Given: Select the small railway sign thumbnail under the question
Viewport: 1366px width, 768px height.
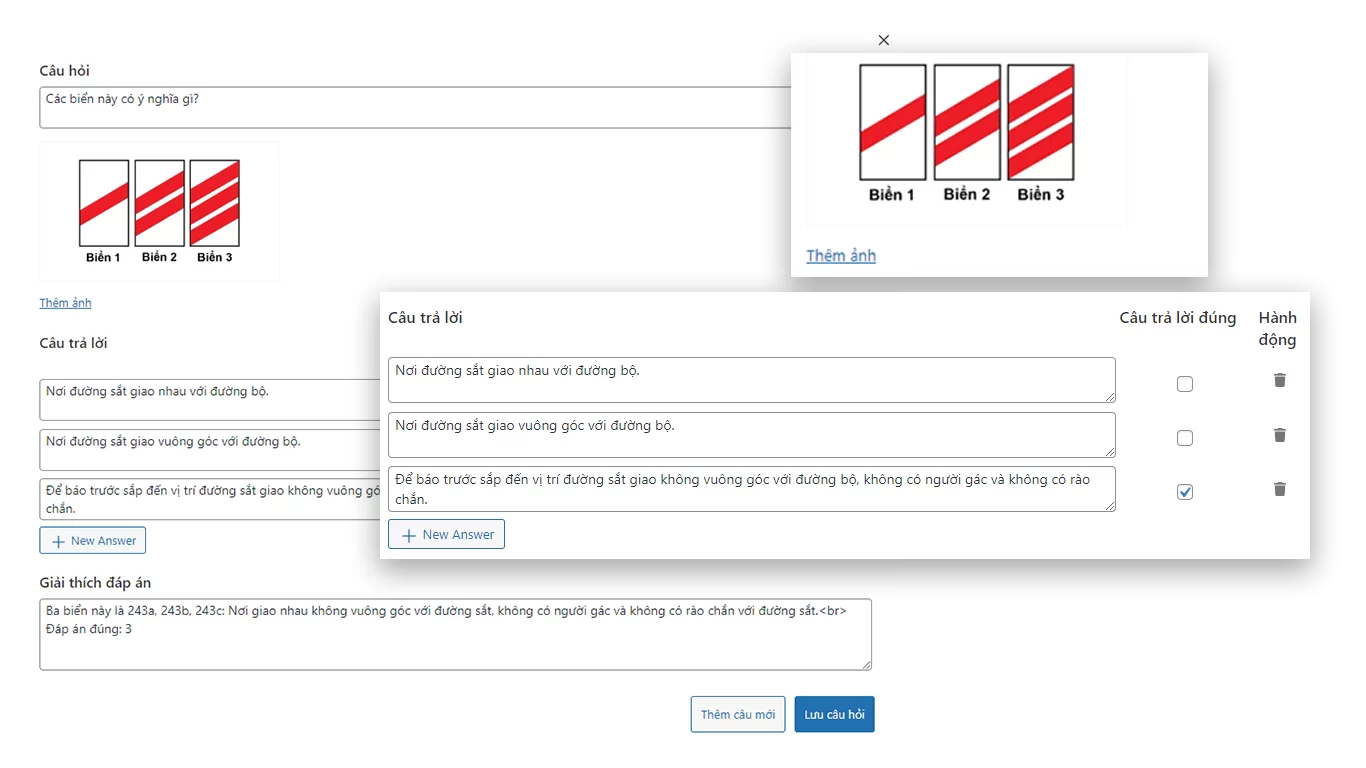Looking at the screenshot, I should (x=159, y=211).
